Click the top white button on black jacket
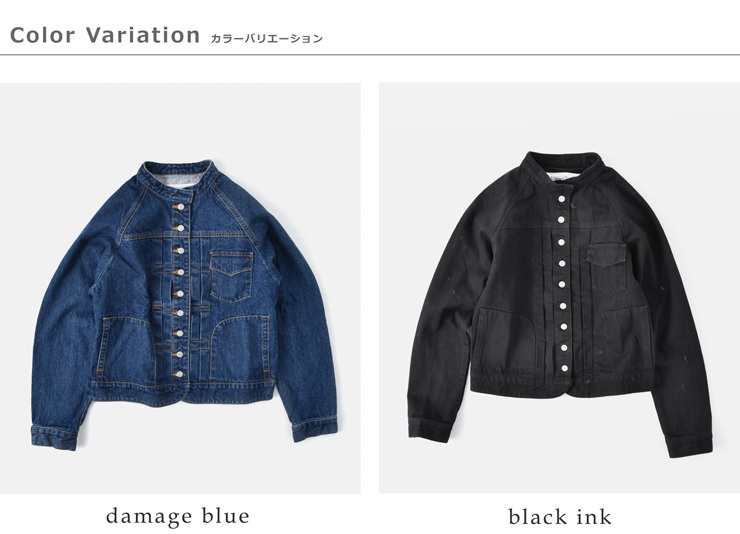The width and height of the screenshot is (740, 534). coord(562,199)
